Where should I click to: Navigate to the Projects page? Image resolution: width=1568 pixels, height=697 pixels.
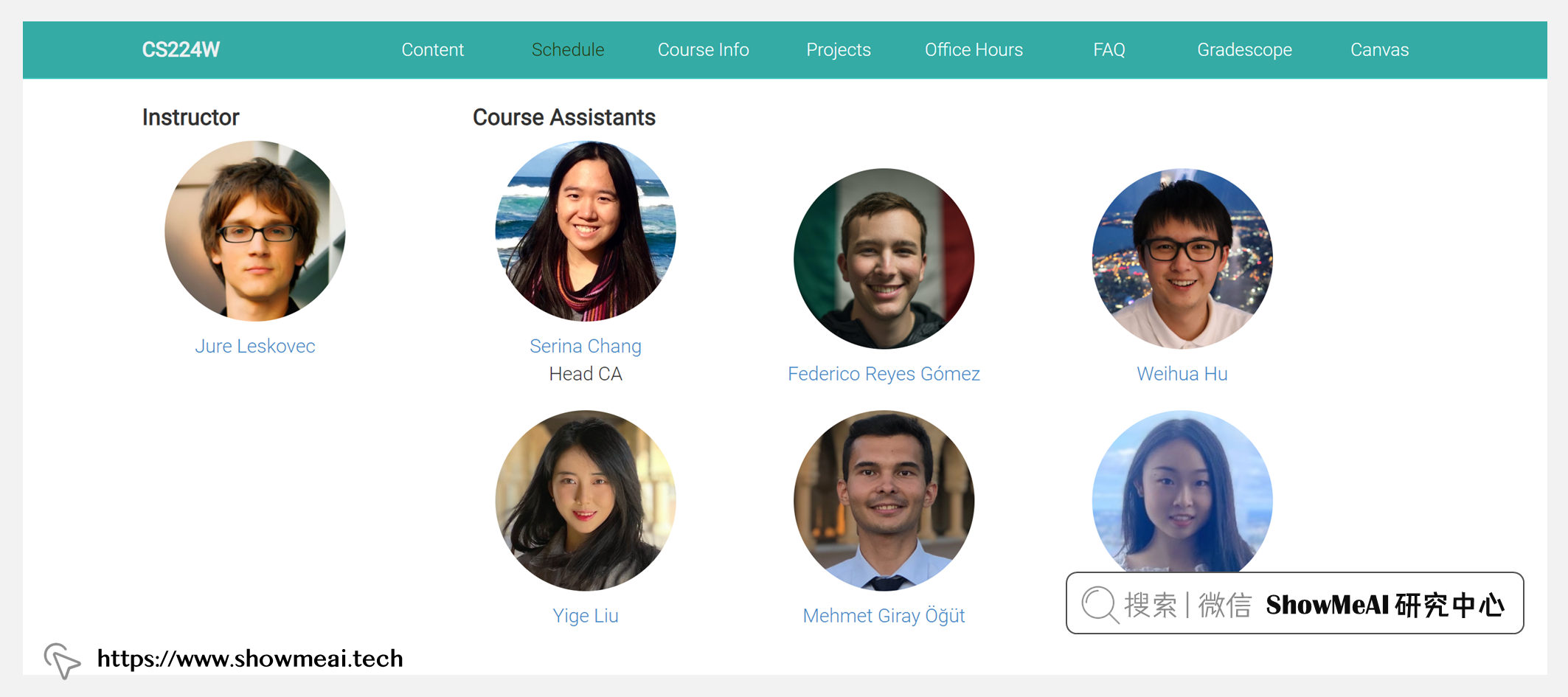click(x=839, y=49)
